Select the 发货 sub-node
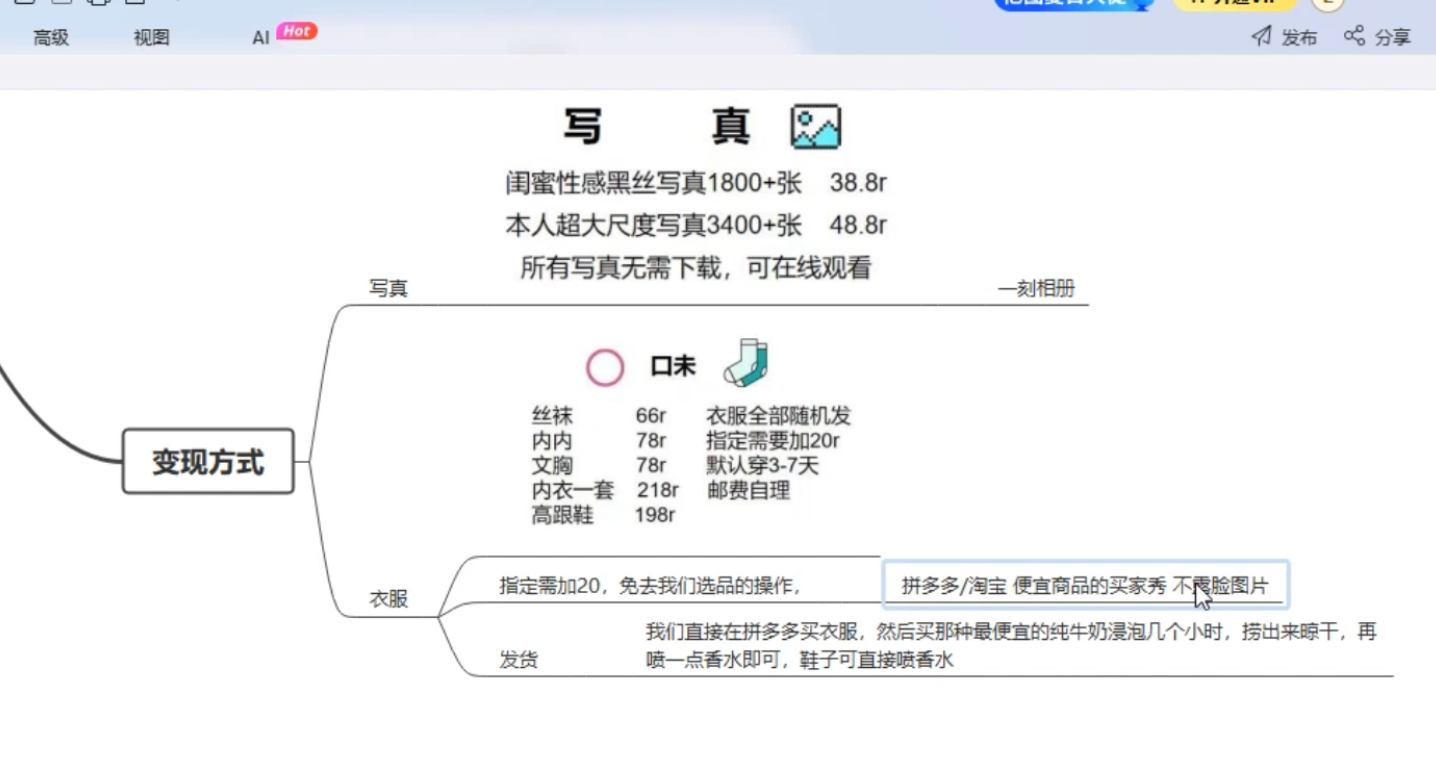1436x764 pixels. tap(518, 660)
